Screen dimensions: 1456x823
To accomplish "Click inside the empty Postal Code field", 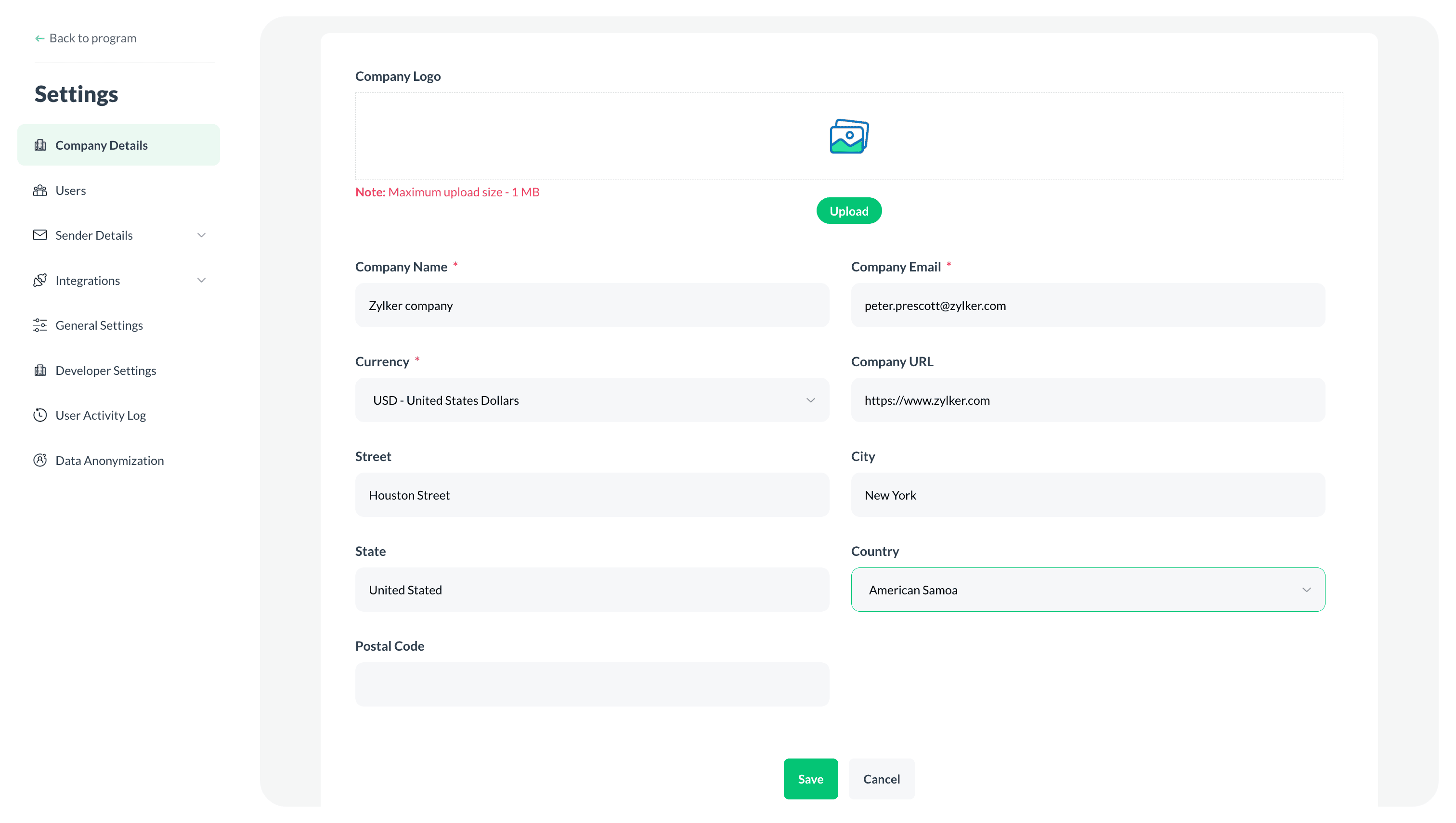I will (591, 684).
